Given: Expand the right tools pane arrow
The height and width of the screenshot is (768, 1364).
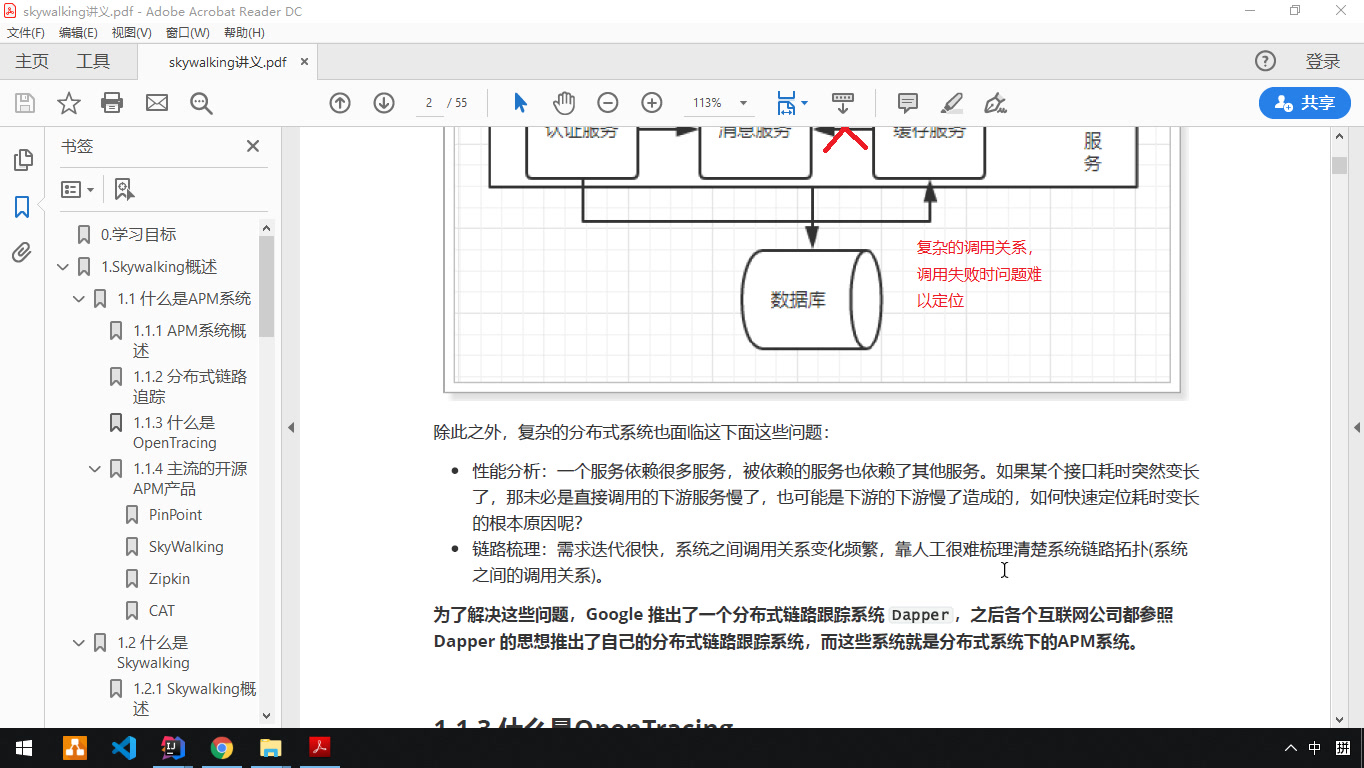Looking at the screenshot, I should point(1357,427).
